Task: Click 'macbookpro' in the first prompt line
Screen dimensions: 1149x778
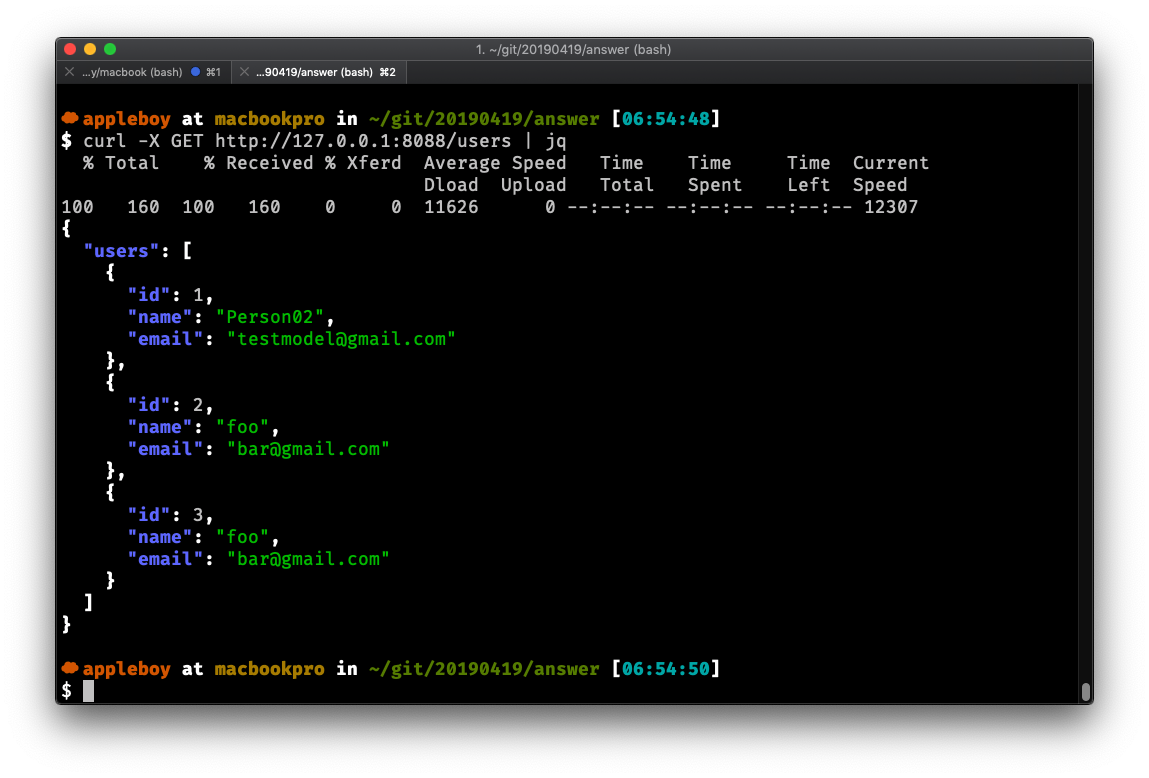Action: click(x=270, y=119)
